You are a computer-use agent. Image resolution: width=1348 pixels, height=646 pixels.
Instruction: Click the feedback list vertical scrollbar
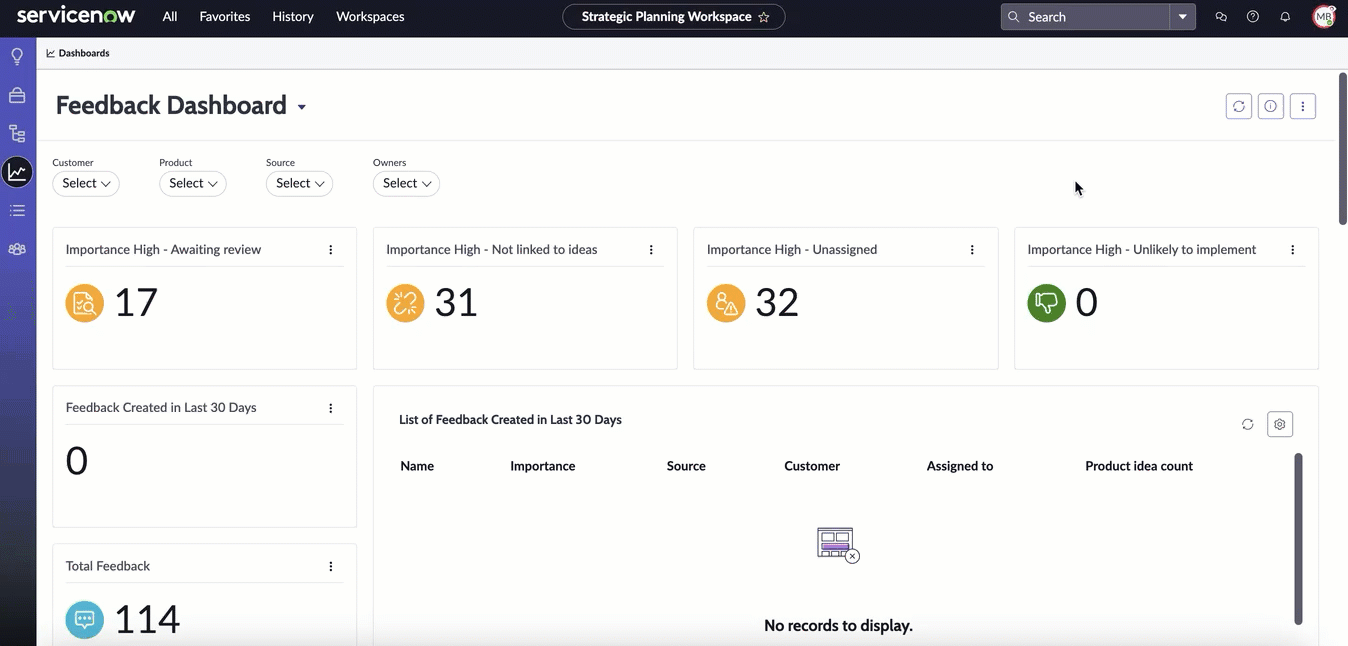tap(1299, 538)
